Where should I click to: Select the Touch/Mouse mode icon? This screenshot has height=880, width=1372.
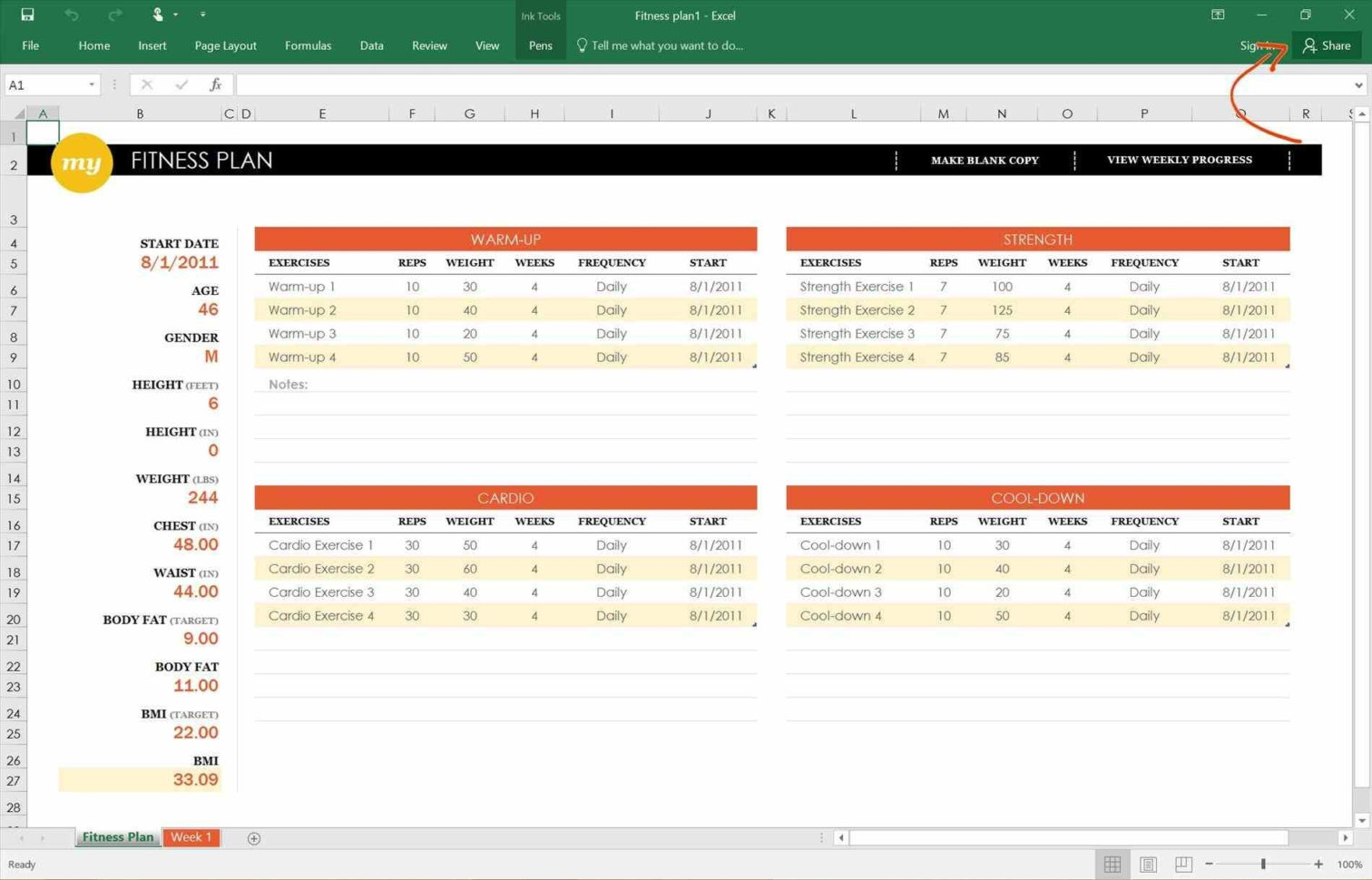point(156,15)
